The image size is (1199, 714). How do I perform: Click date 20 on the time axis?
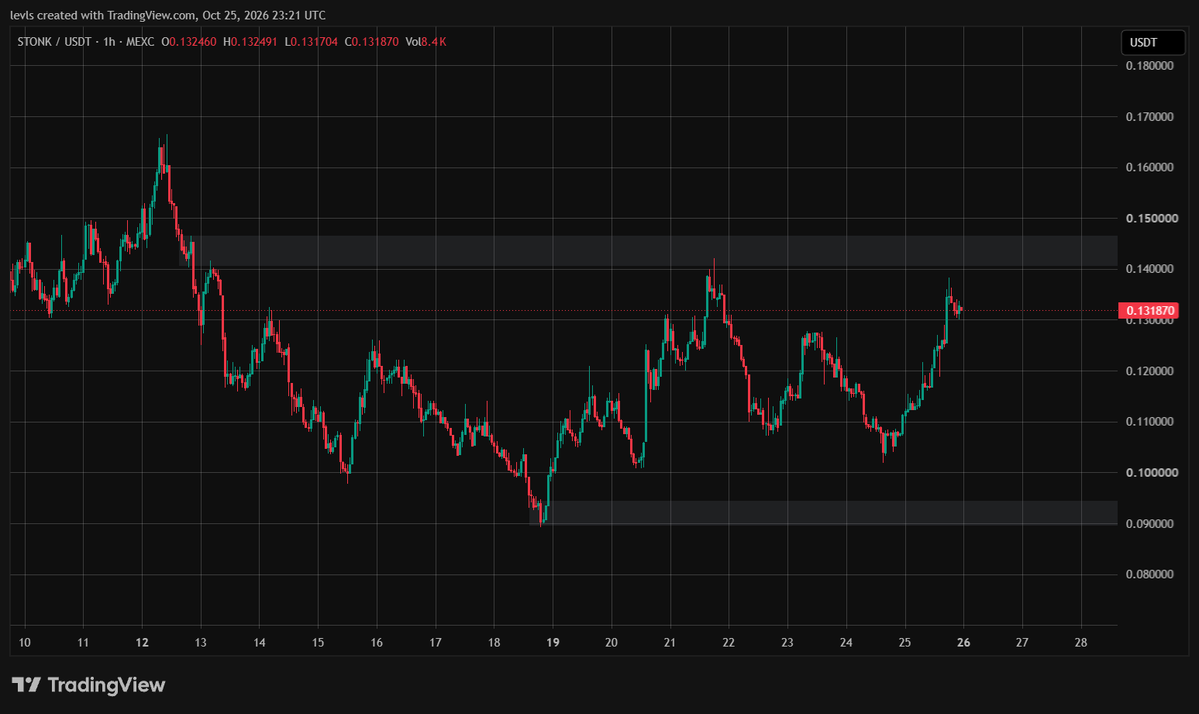click(x=611, y=643)
